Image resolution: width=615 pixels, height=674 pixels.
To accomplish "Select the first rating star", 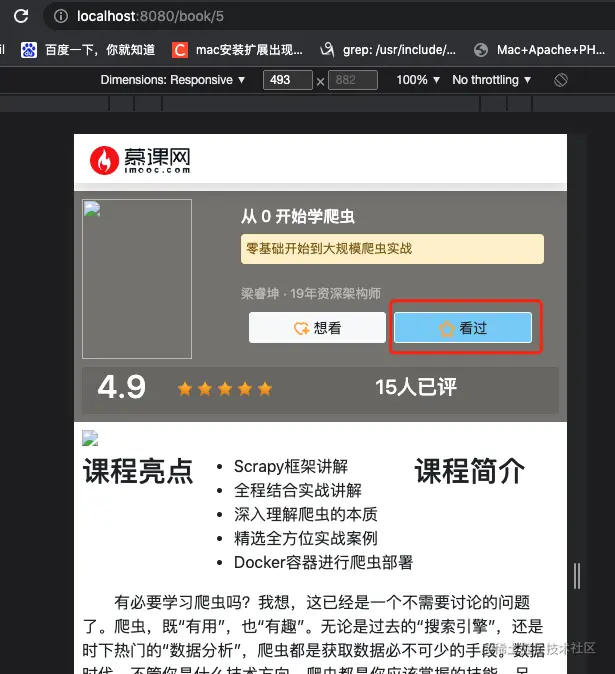I will (185, 389).
